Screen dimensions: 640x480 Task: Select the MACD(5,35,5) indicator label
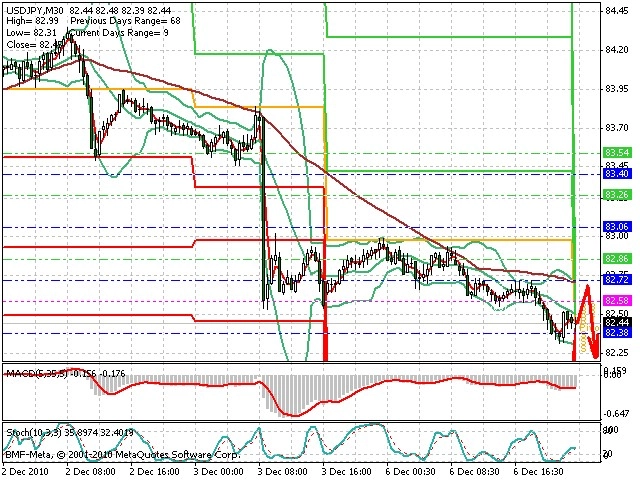37,373
